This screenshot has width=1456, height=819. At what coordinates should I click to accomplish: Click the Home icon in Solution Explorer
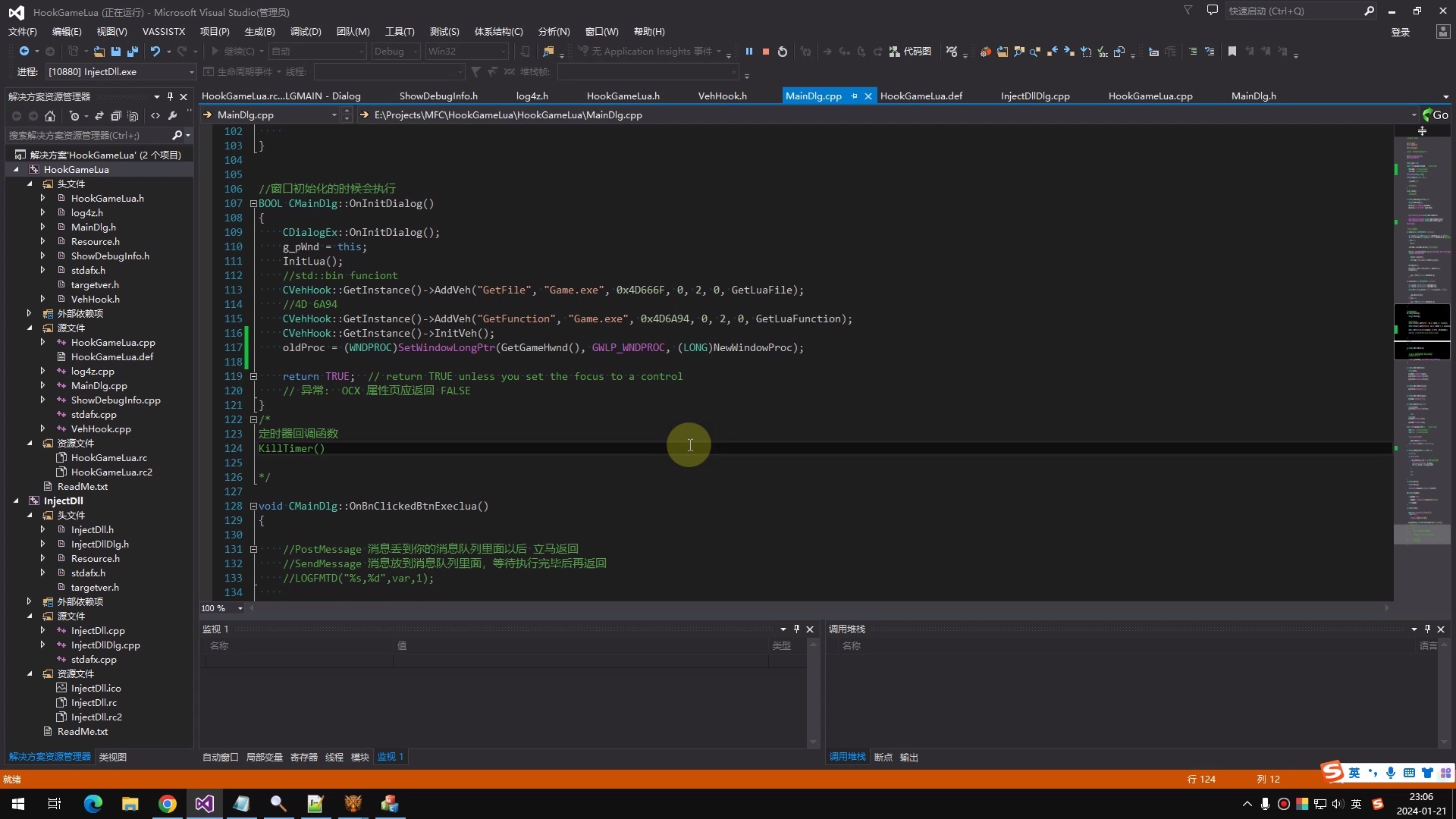50,116
